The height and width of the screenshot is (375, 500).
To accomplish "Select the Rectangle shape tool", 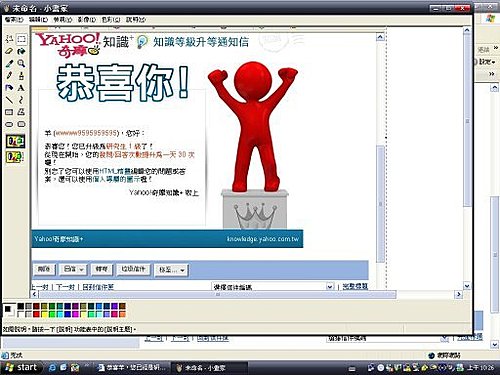I will pos(9,112).
